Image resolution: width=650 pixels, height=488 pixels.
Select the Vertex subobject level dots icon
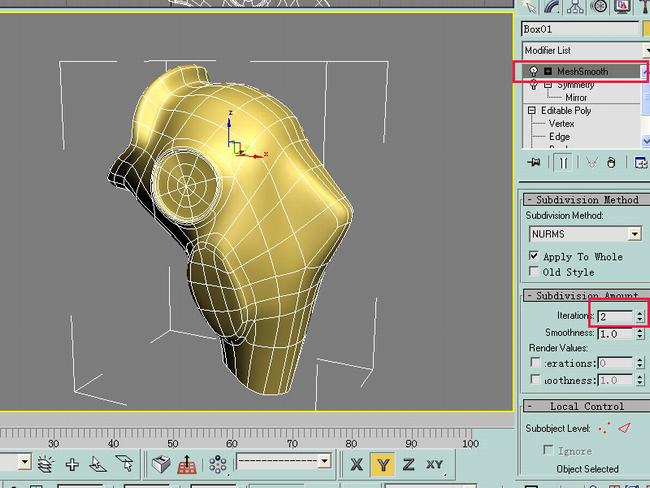(x=604, y=428)
